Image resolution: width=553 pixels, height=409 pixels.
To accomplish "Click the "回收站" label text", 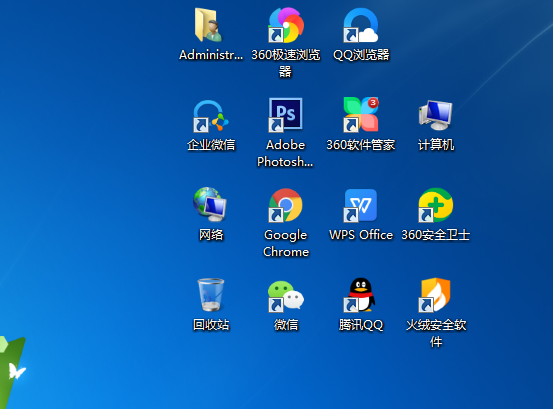I will tap(211, 325).
